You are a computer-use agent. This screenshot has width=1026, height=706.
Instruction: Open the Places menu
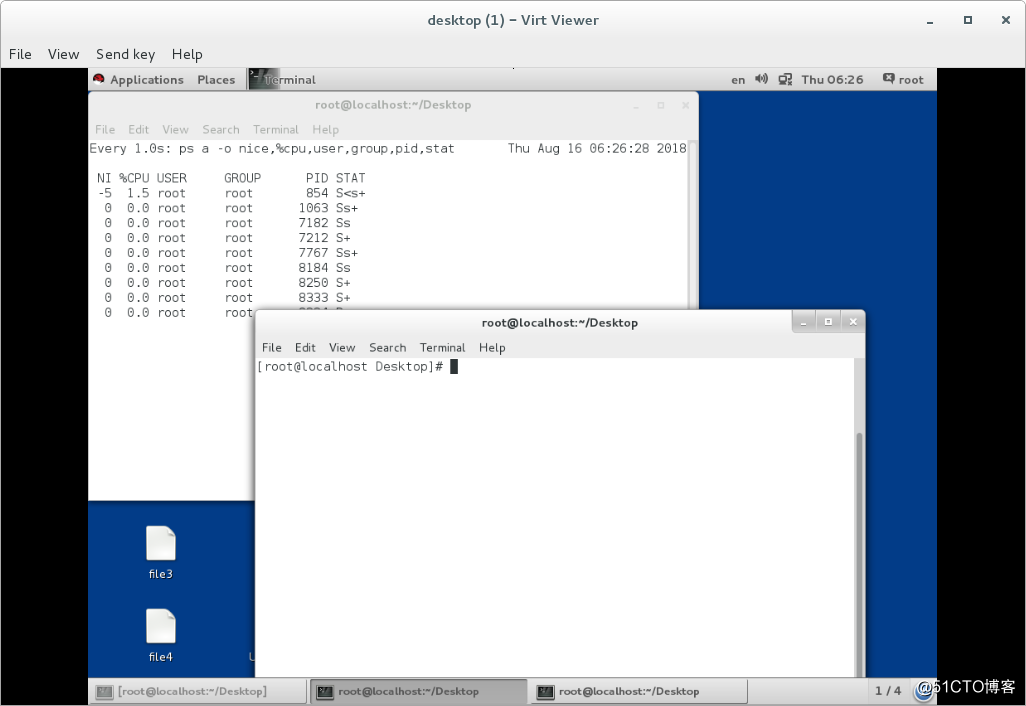tap(216, 80)
